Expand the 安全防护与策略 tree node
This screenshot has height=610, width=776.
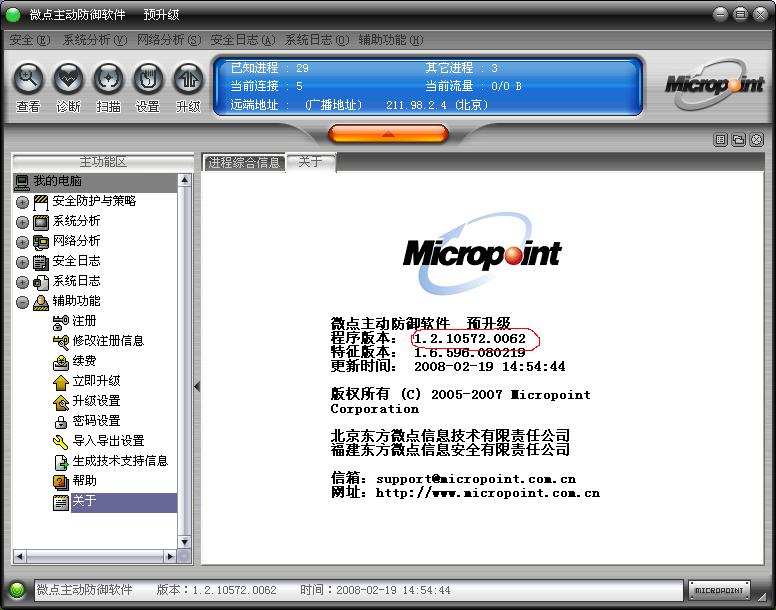click(22, 202)
